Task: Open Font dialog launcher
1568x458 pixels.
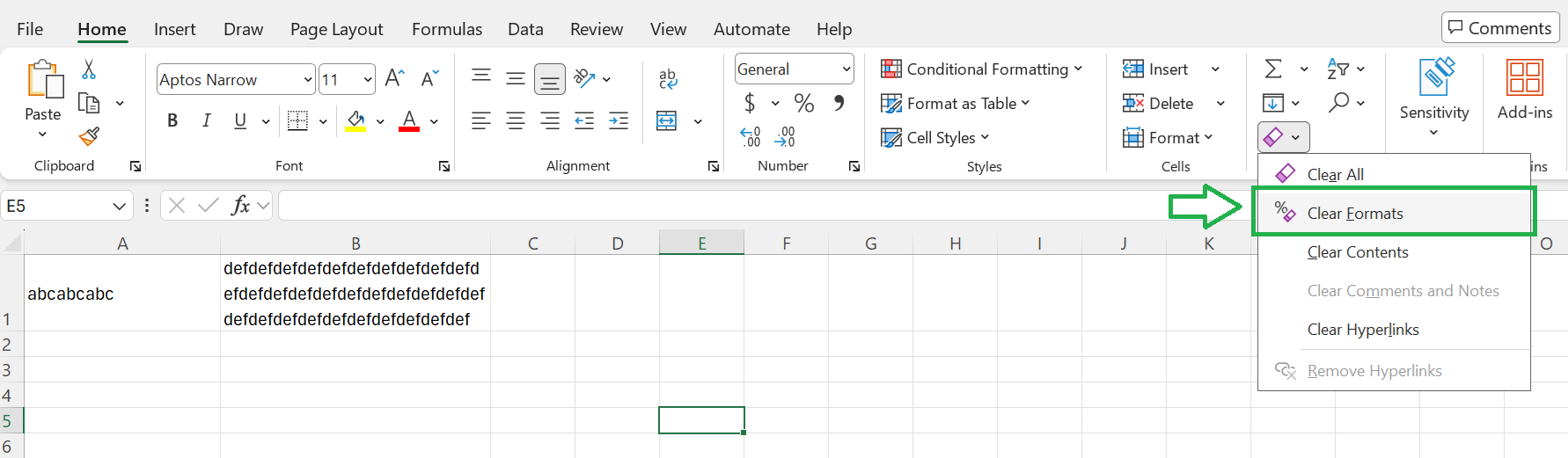Action: 444,166
